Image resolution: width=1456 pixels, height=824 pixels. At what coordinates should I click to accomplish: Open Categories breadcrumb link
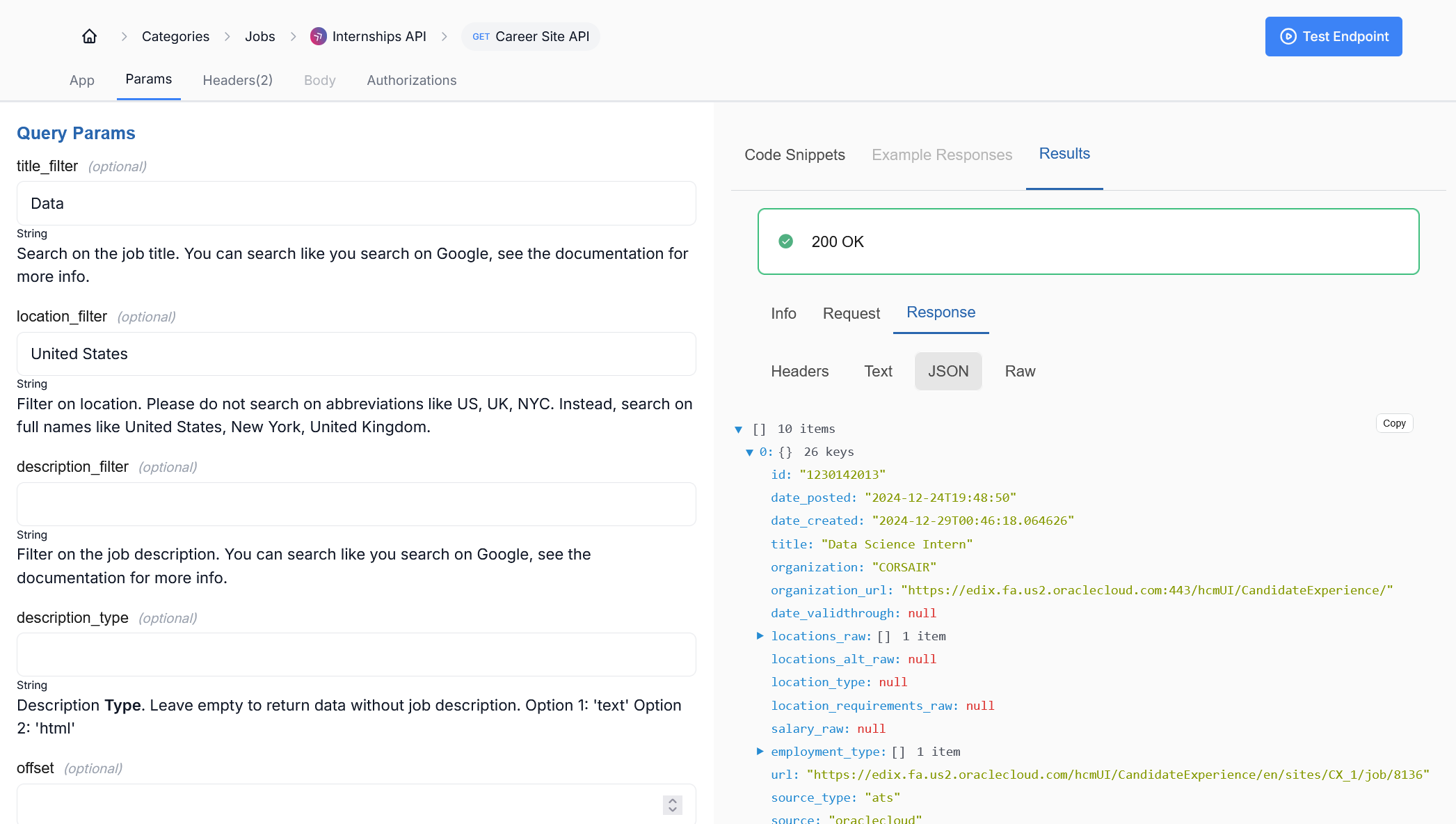click(175, 36)
